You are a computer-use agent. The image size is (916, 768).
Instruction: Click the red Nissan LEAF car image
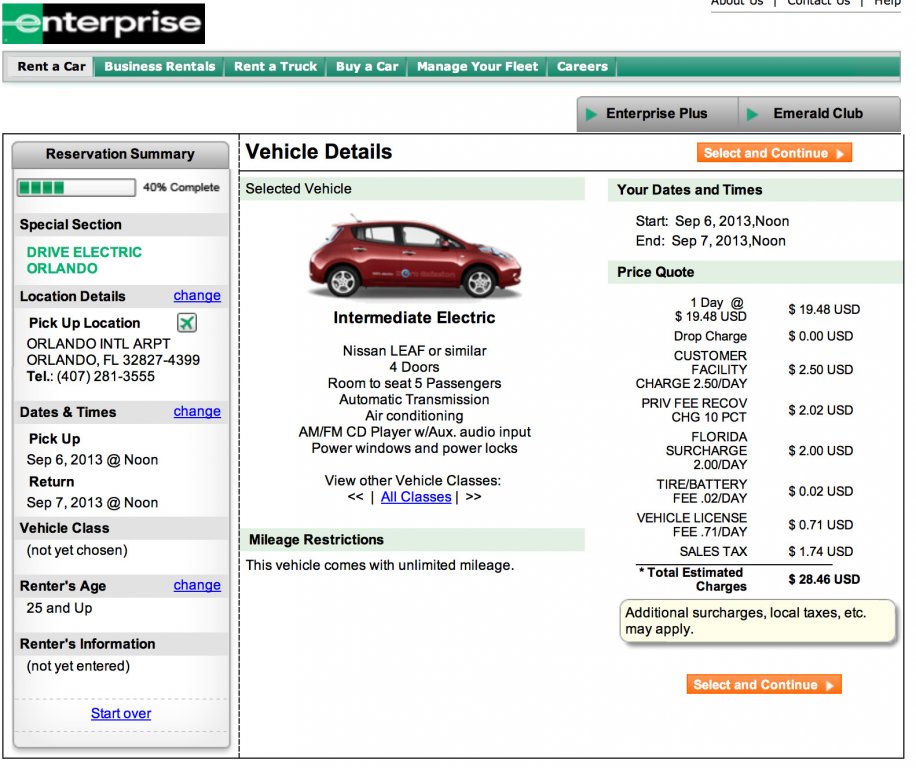413,258
